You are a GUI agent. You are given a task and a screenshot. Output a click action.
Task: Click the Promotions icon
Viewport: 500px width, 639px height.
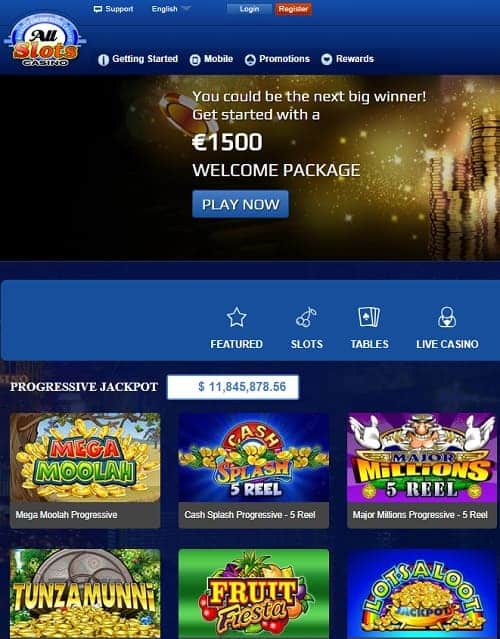250,60
